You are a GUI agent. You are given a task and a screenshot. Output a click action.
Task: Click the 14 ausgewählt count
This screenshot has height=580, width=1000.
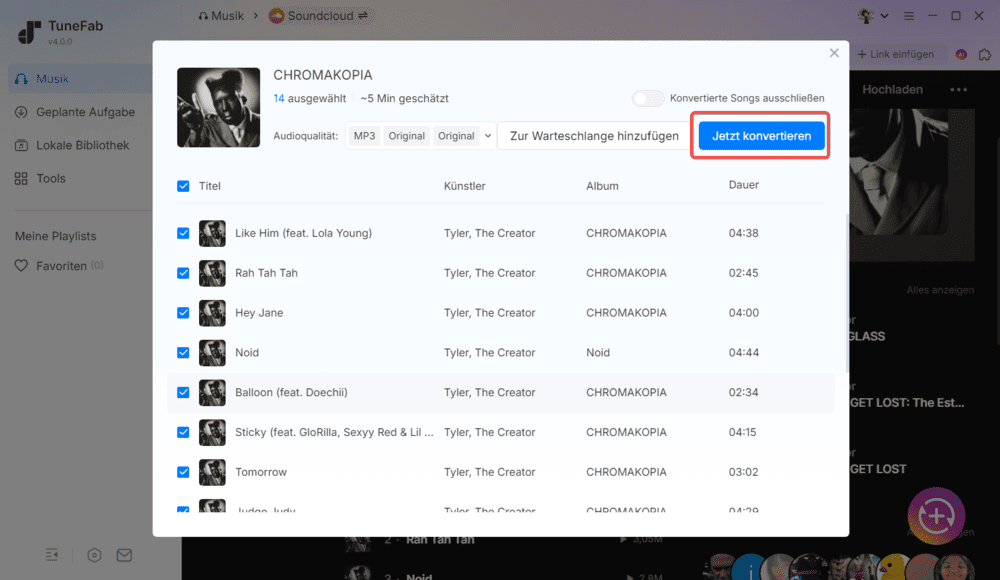coord(309,98)
